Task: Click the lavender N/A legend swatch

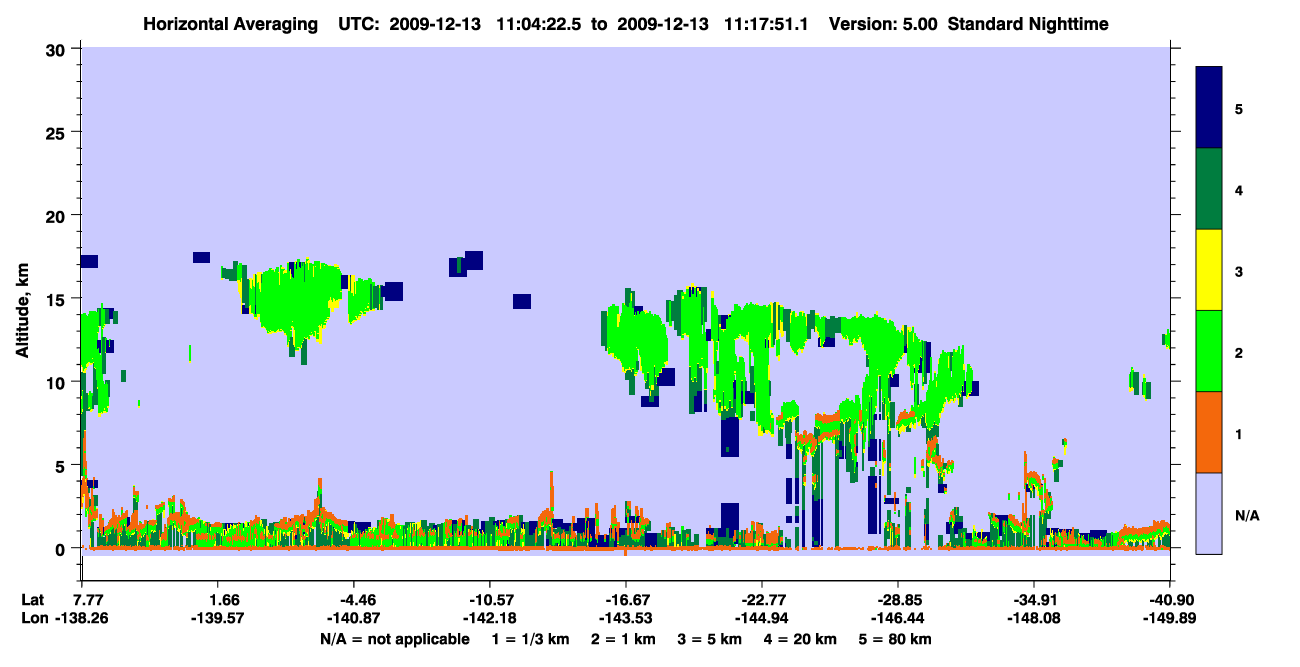Action: (1209, 513)
